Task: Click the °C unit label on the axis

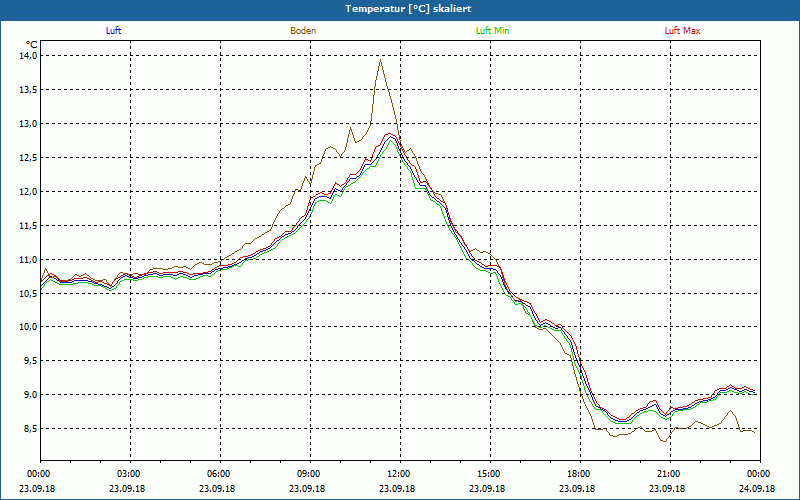Action: pos(32,44)
